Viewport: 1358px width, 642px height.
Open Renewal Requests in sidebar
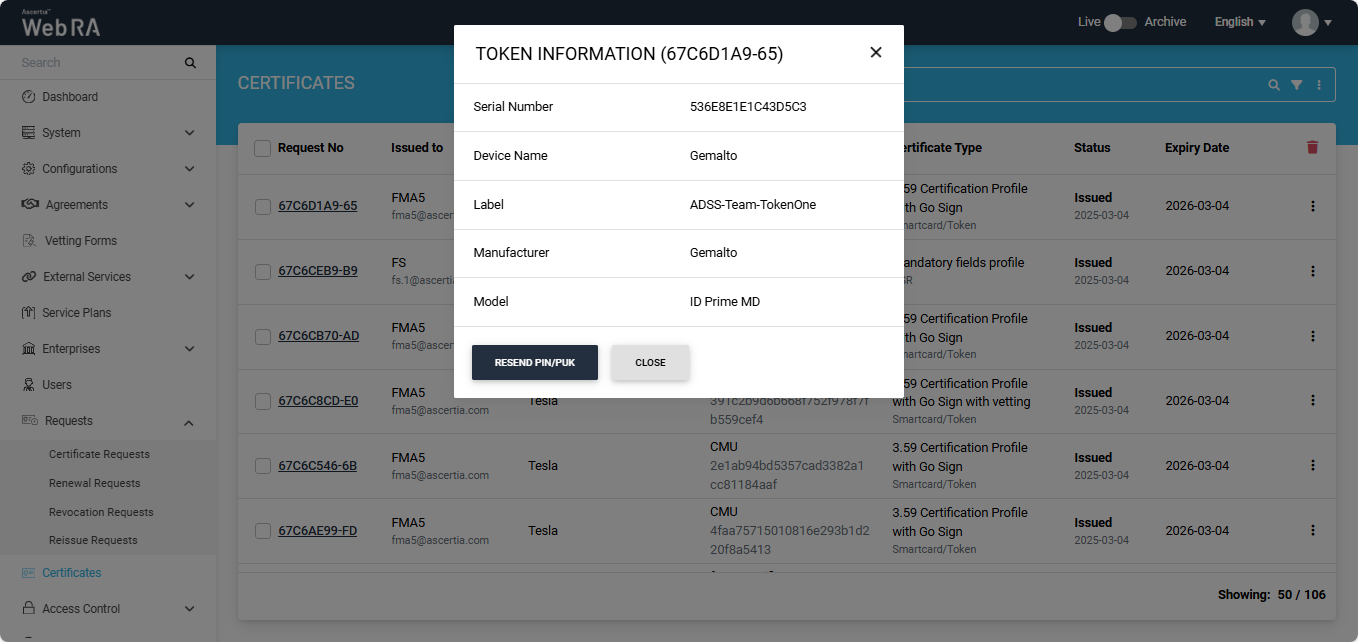point(95,483)
